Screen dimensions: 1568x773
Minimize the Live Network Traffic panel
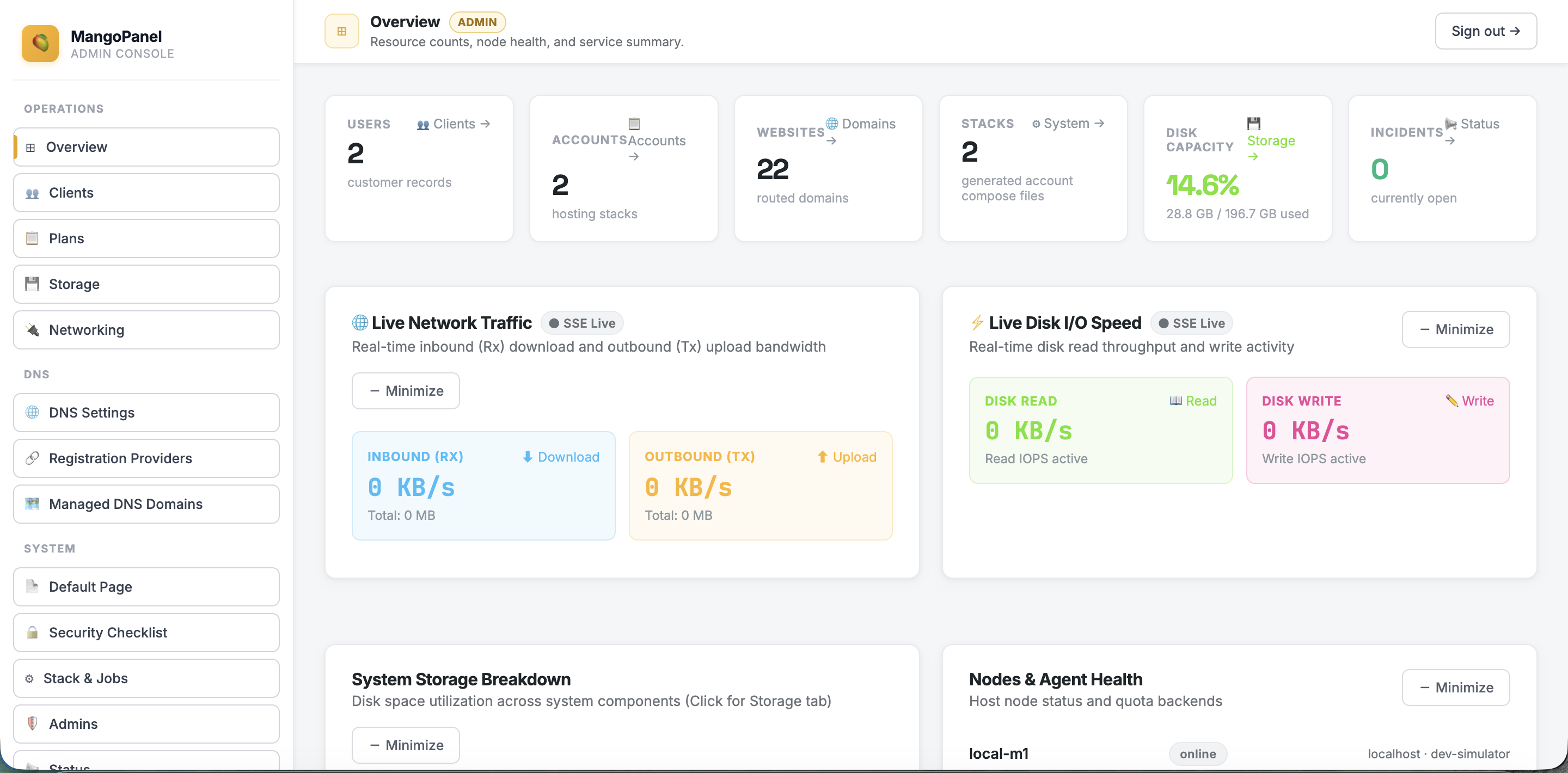coord(406,391)
